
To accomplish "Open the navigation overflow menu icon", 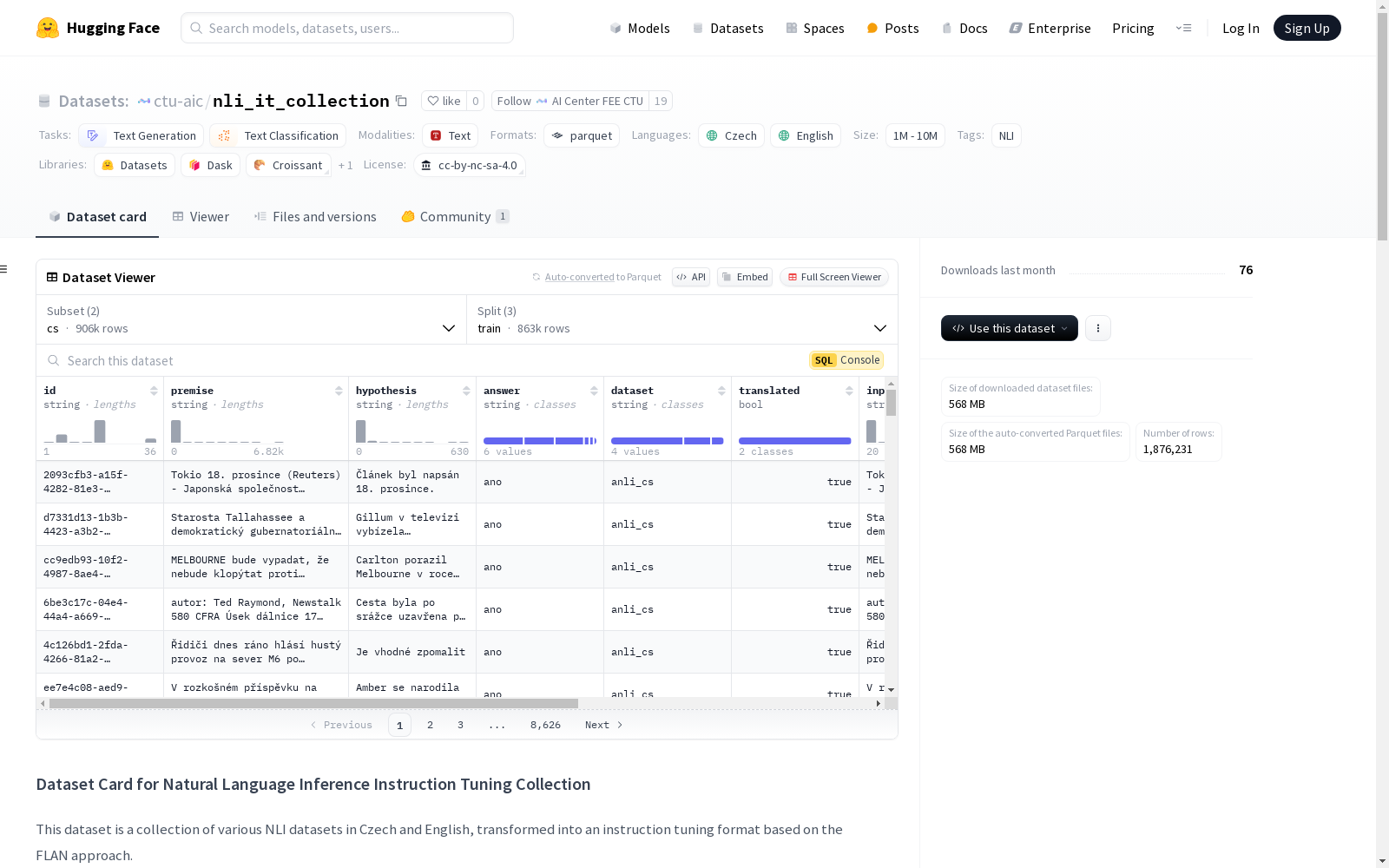I will click(1183, 28).
